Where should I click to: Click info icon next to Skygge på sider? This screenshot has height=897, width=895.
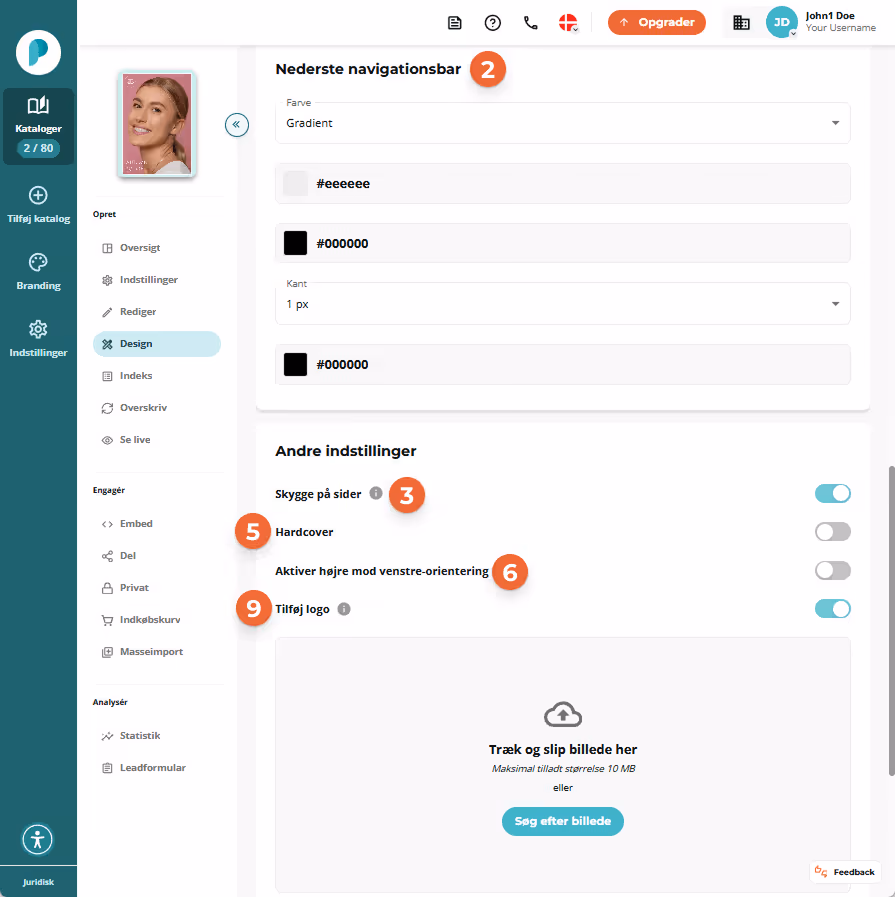click(x=376, y=493)
